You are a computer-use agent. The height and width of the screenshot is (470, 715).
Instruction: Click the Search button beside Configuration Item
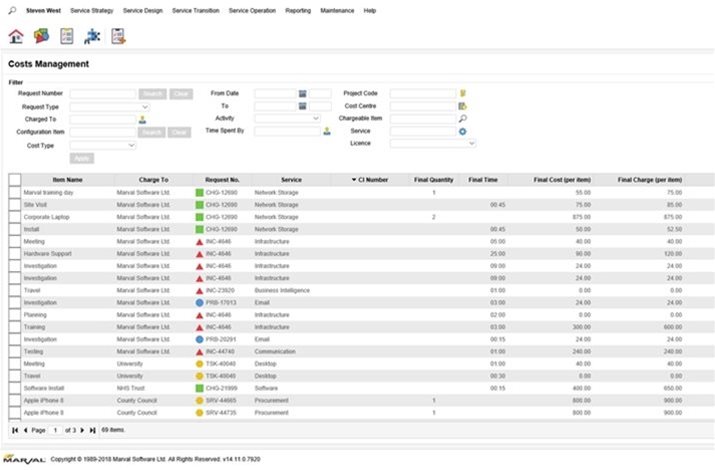point(151,132)
